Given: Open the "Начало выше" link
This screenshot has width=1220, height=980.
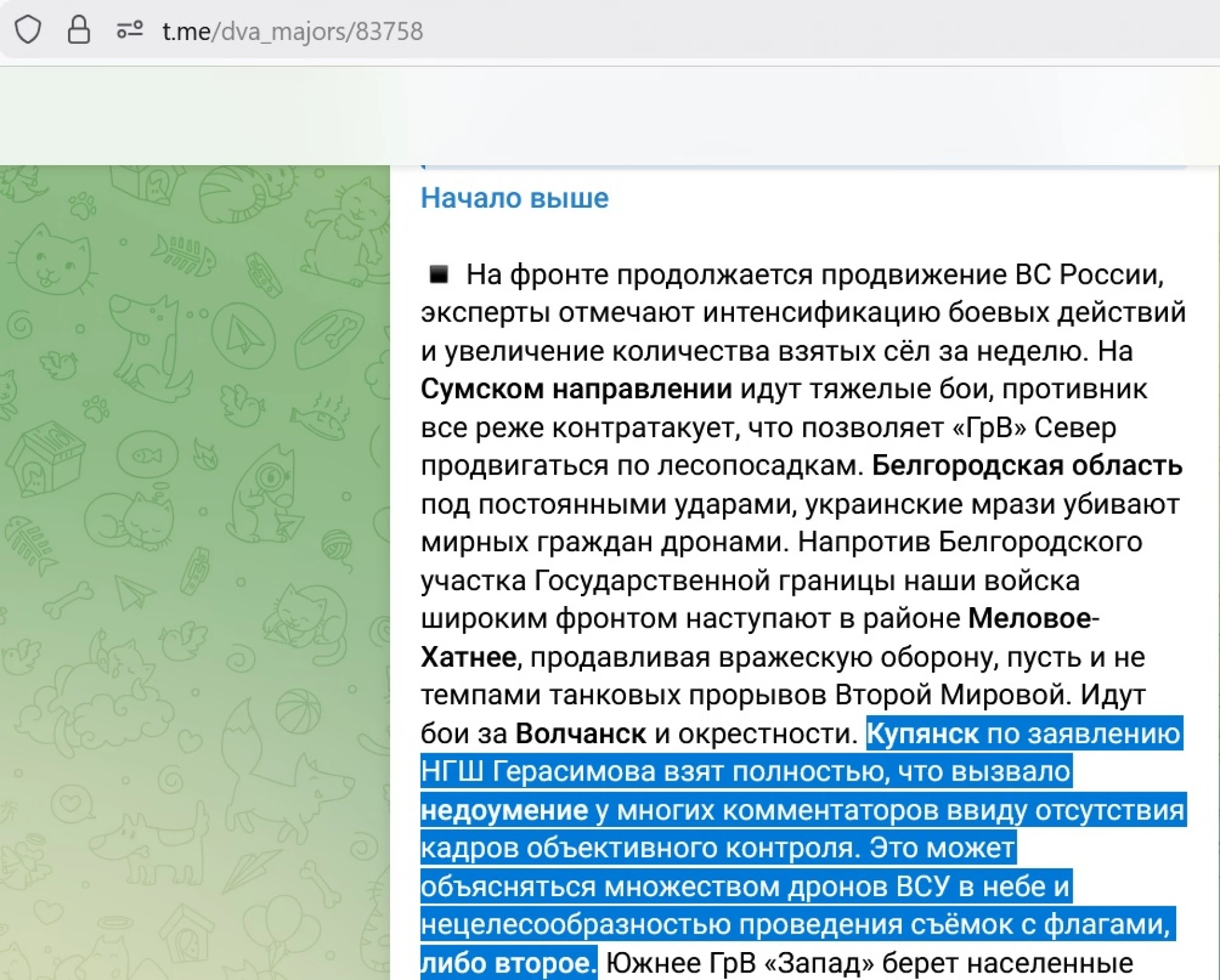Looking at the screenshot, I should (x=514, y=198).
